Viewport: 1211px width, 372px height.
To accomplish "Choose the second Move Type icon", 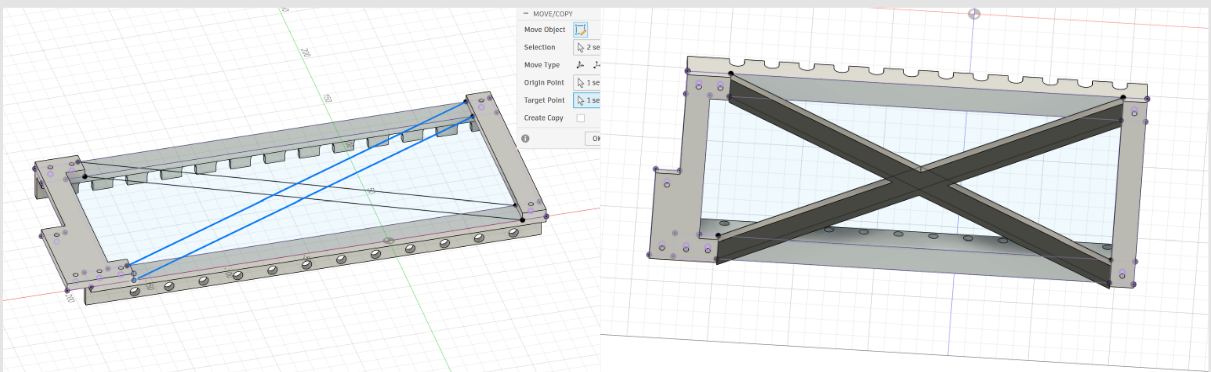I will click(x=596, y=65).
